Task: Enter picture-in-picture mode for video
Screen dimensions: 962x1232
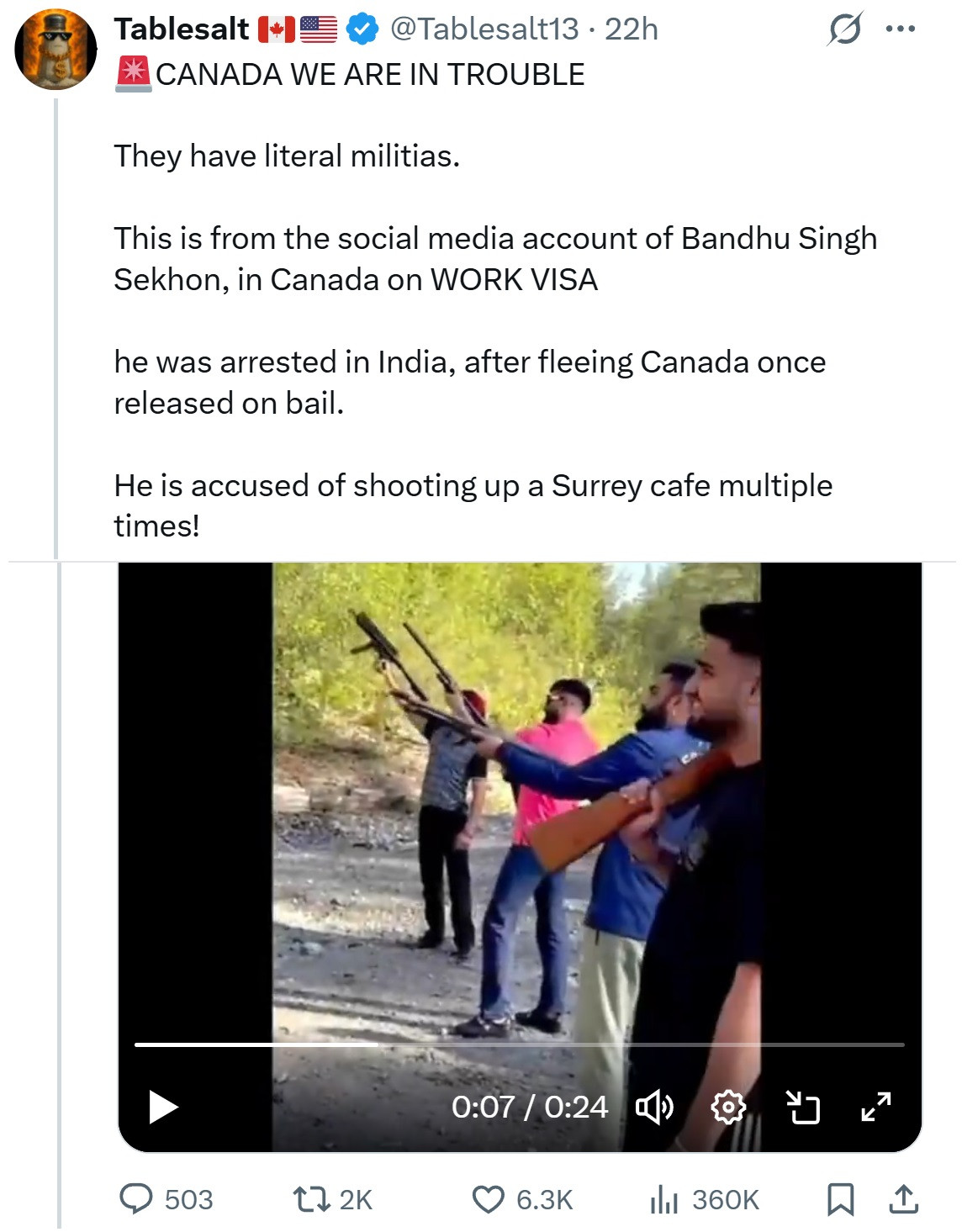Action: click(x=802, y=1107)
